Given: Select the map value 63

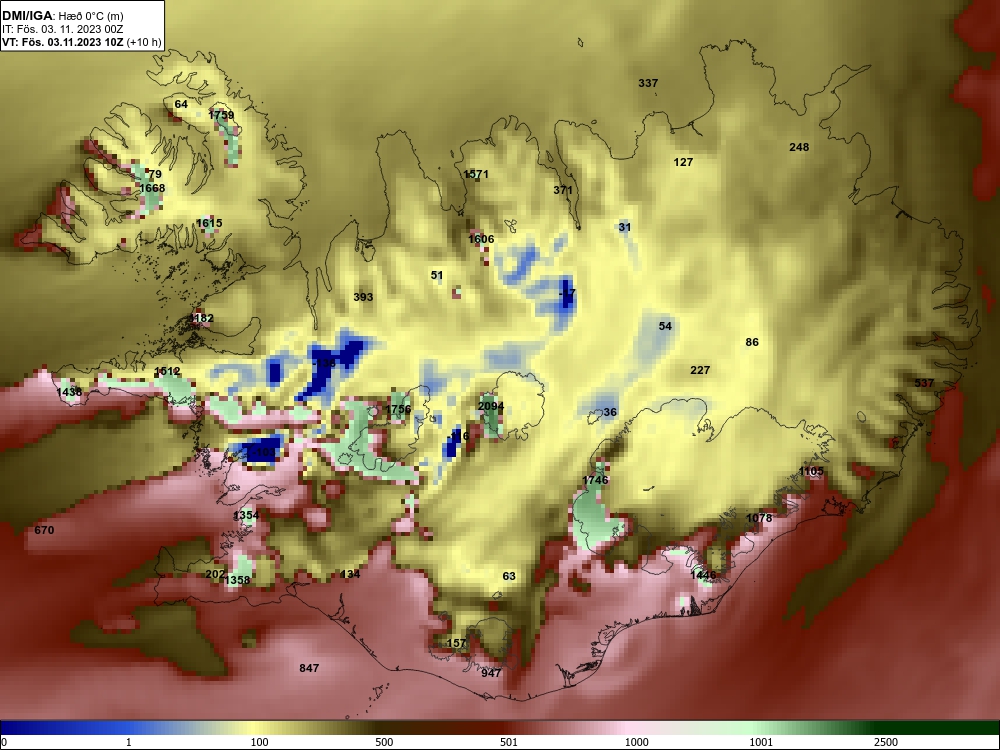Looking at the screenshot, I should (x=509, y=577).
